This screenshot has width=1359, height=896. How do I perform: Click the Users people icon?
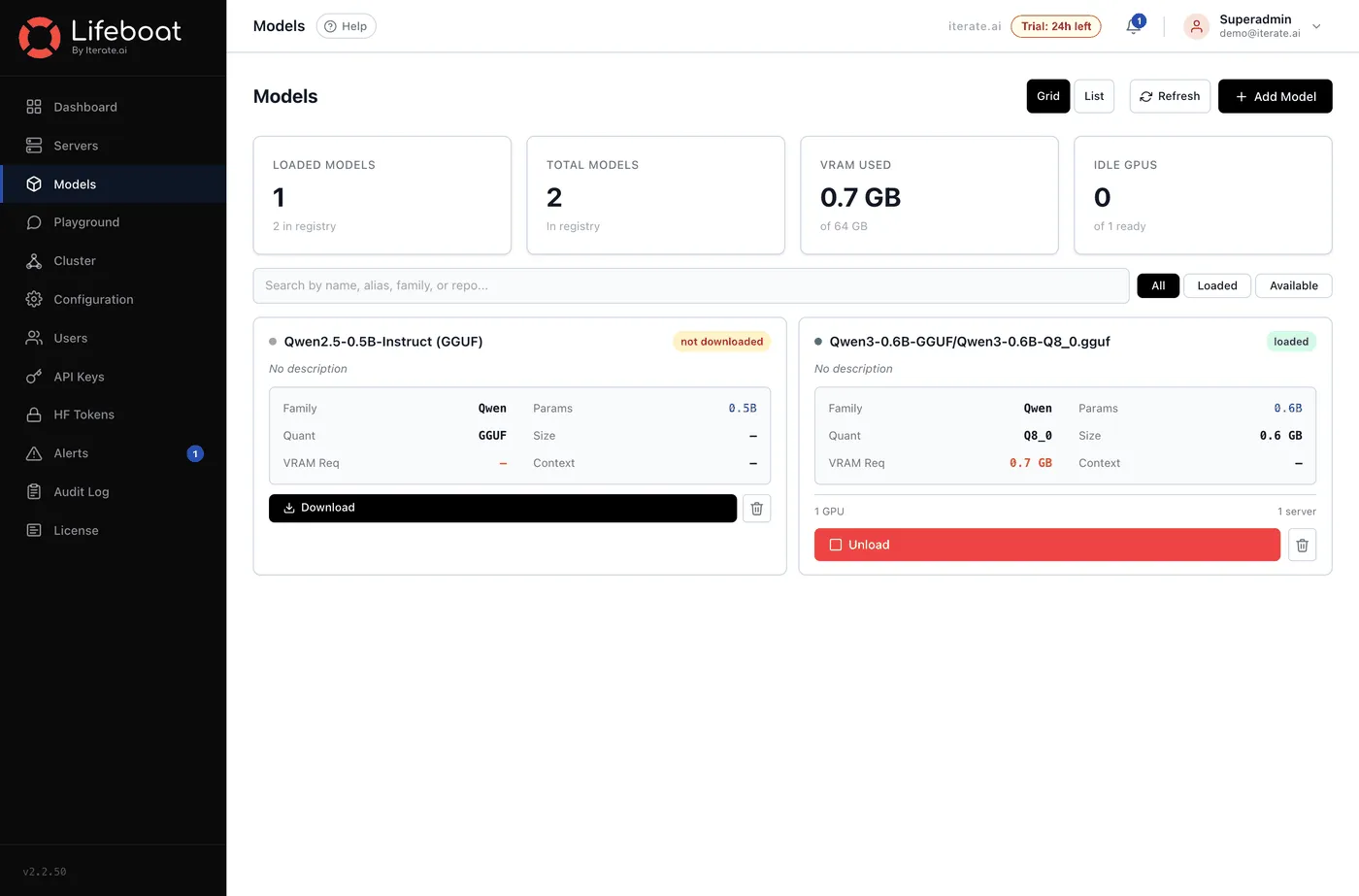pos(34,338)
